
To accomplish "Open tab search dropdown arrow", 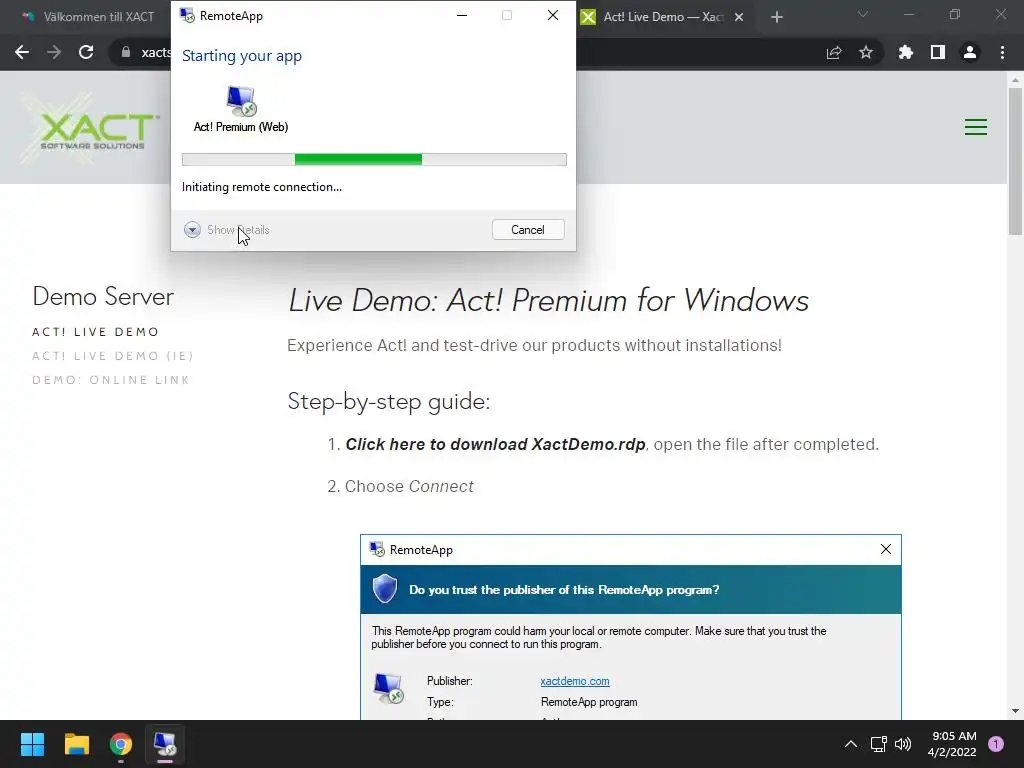I will 863,14.
